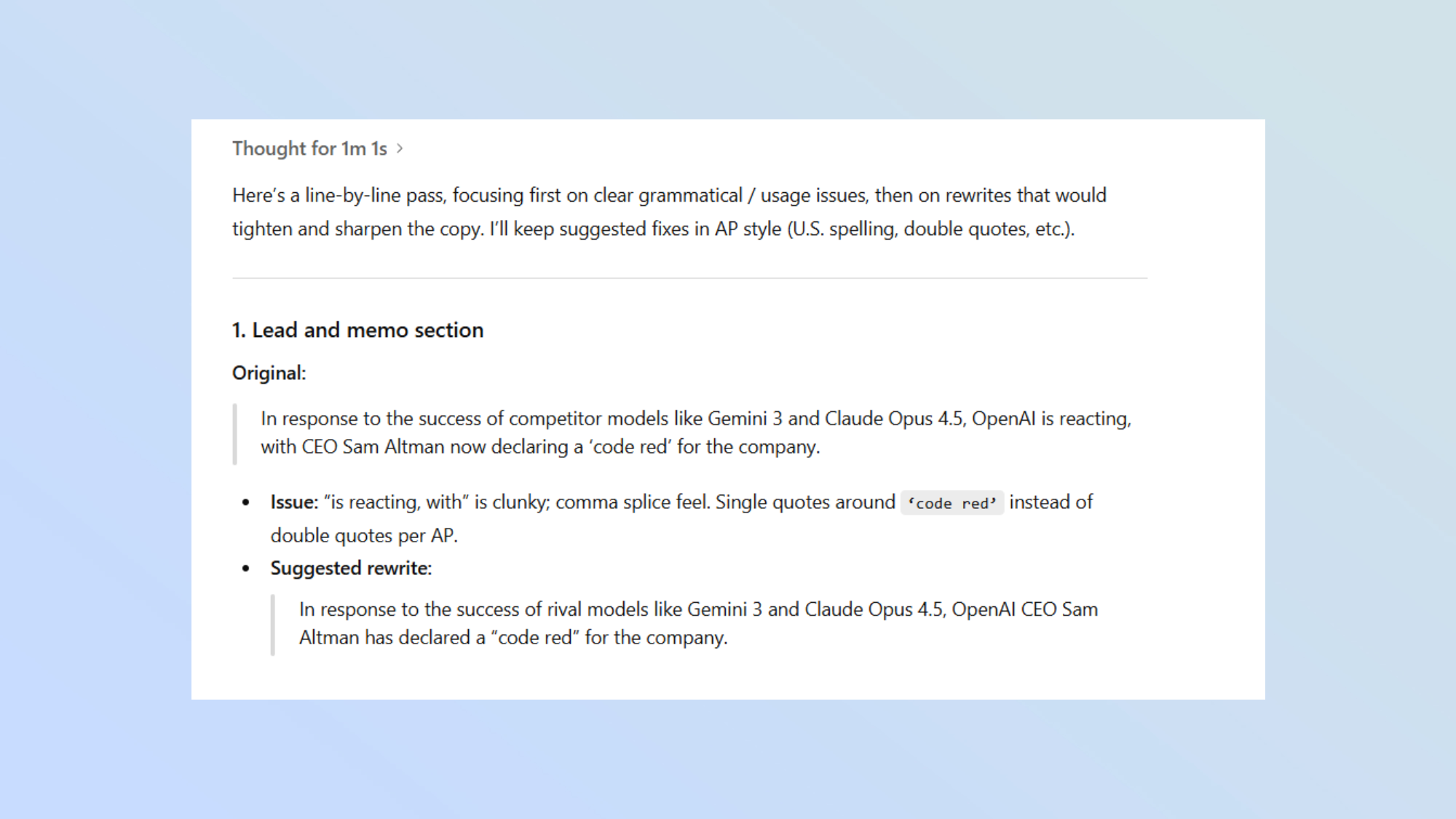Click the heading 1. Lead and memo section
The image size is (1456, 819).
click(357, 330)
